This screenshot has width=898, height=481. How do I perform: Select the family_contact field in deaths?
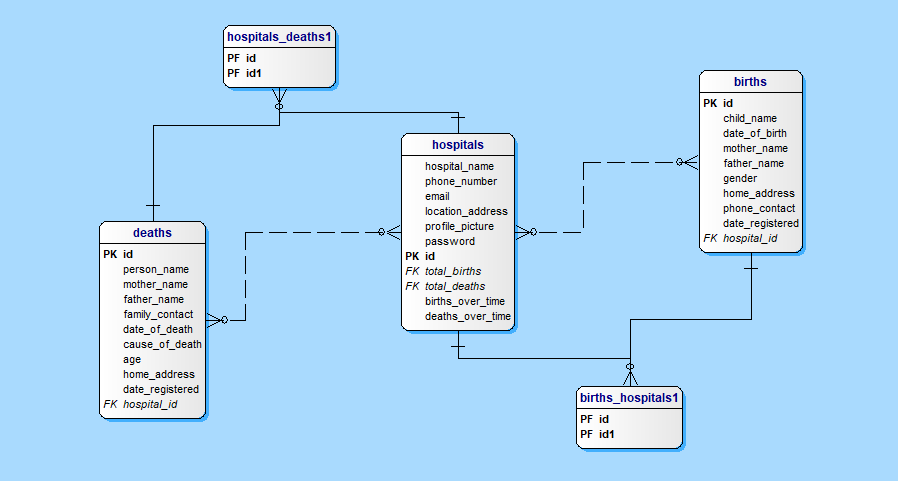158,314
